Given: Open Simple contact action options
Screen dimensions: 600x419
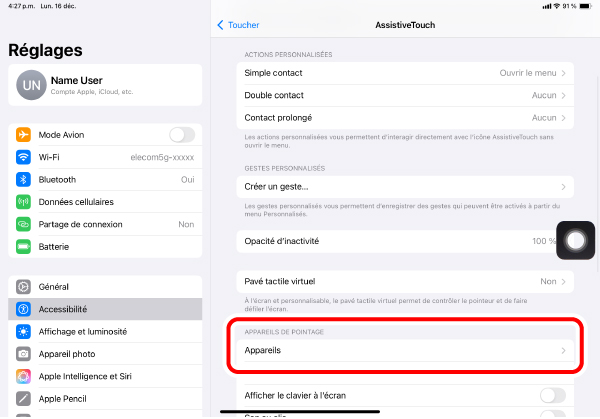Looking at the screenshot, I should pos(406,73).
